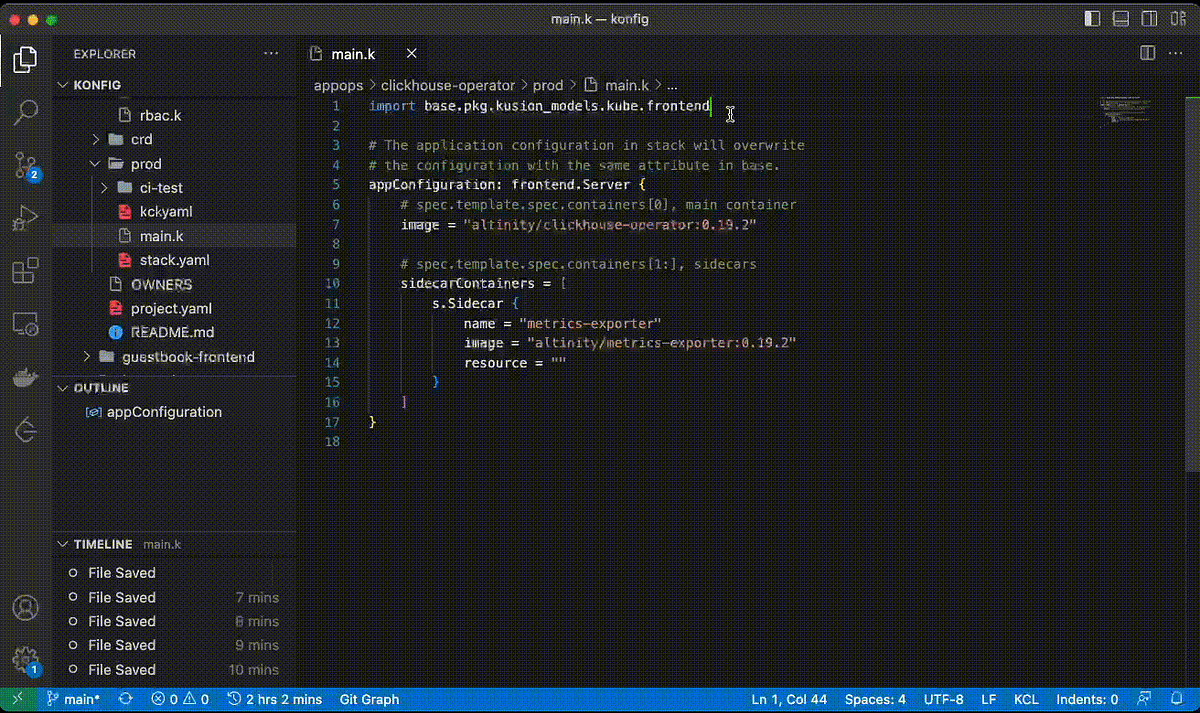Open the Remote Explorer icon

(25, 323)
